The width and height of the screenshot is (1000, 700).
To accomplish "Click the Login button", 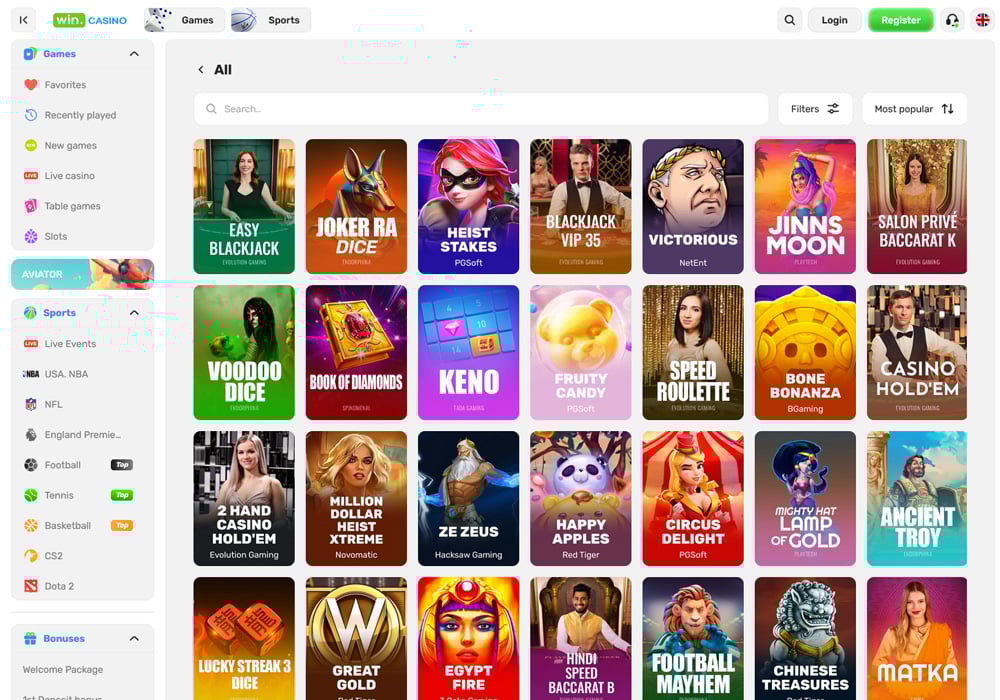I will point(834,20).
